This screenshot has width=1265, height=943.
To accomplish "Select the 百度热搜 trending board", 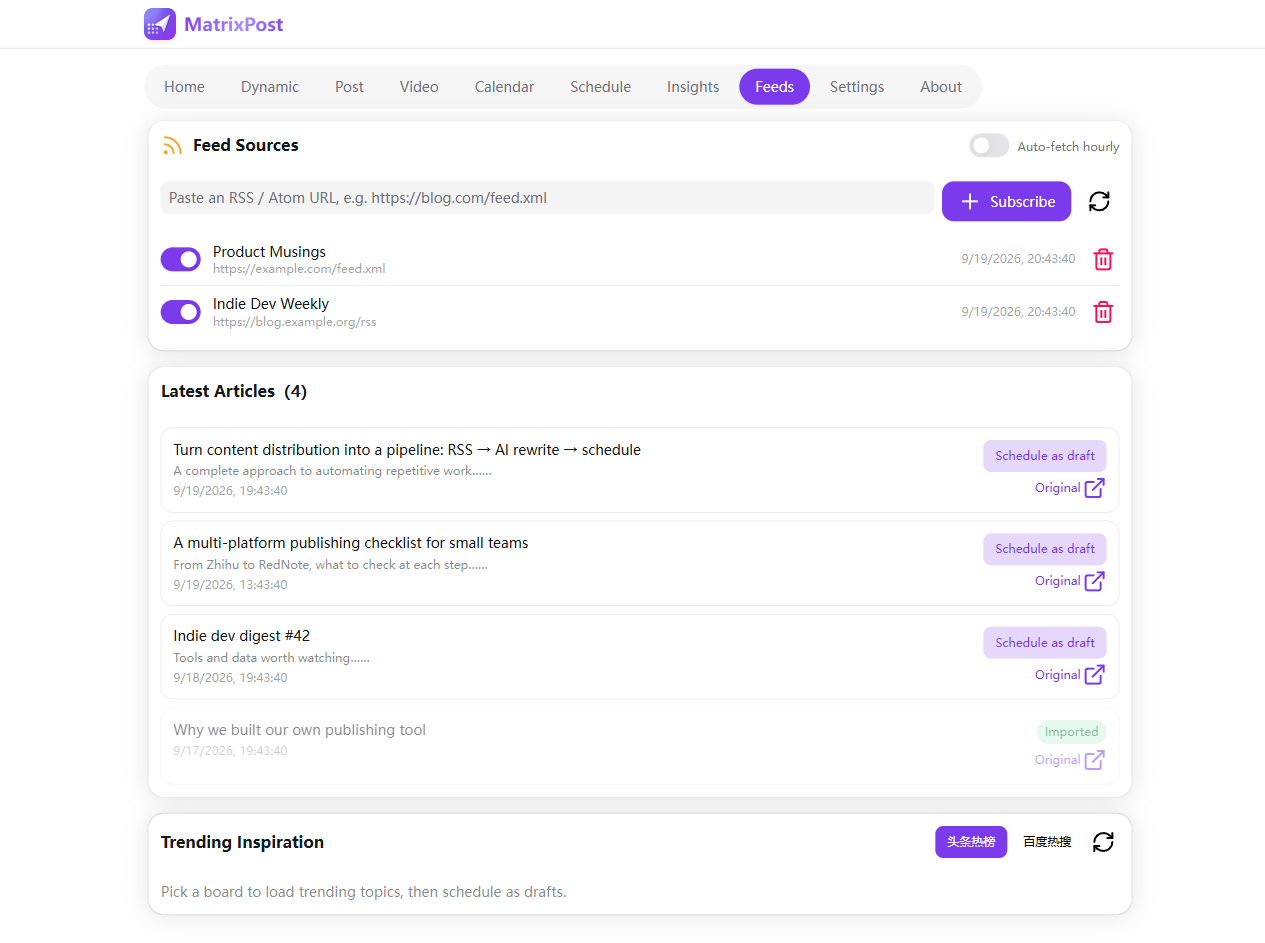I will click(1047, 842).
